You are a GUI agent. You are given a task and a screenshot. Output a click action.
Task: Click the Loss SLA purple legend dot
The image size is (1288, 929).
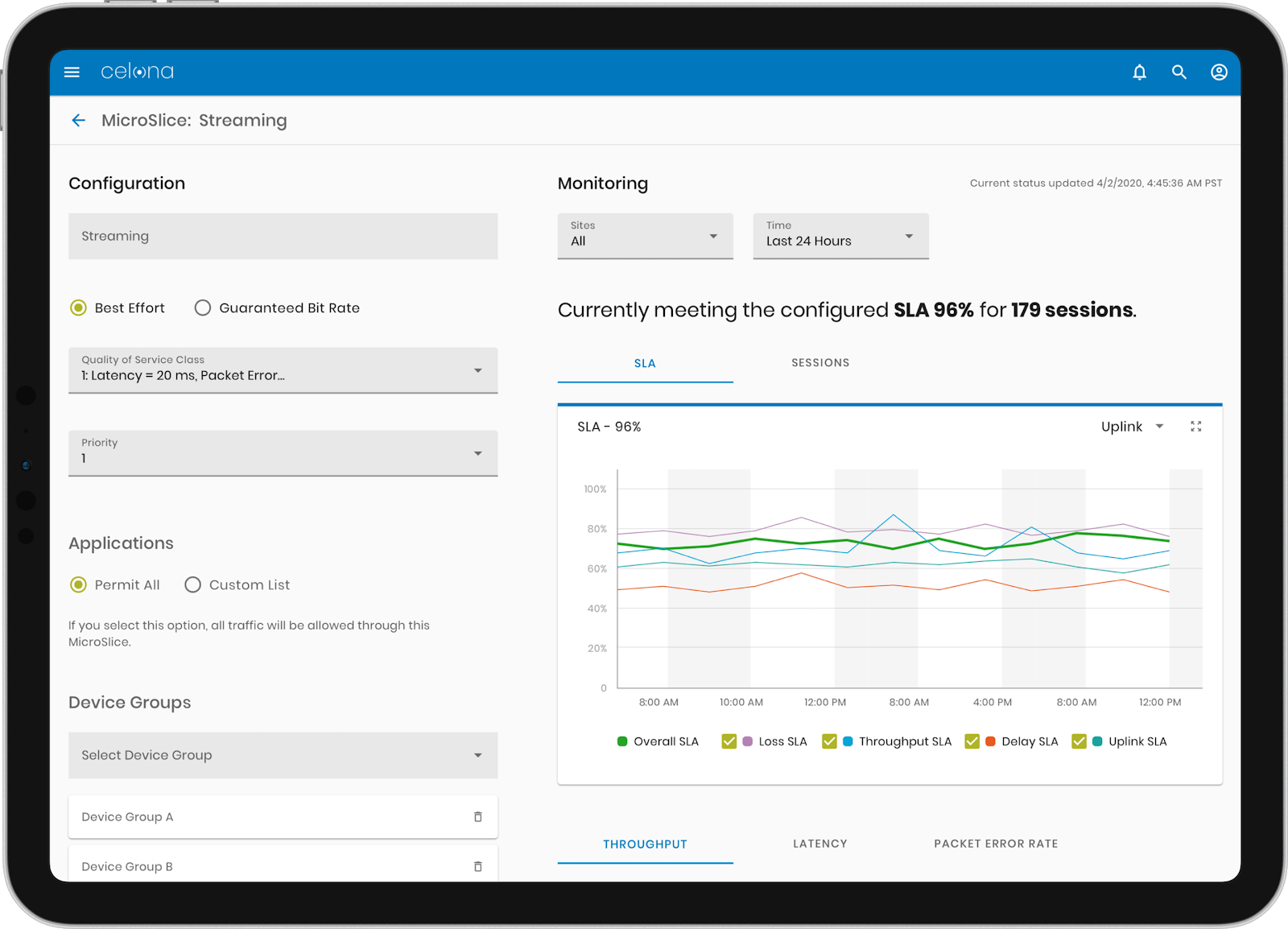748,741
